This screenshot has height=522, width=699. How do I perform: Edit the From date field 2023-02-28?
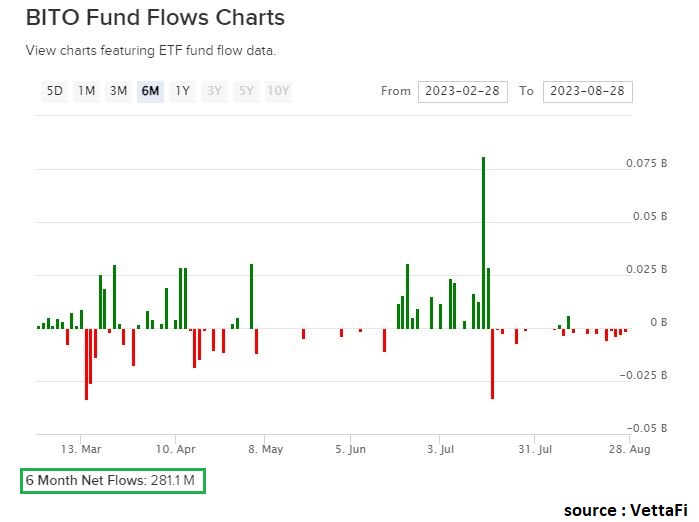click(x=463, y=91)
